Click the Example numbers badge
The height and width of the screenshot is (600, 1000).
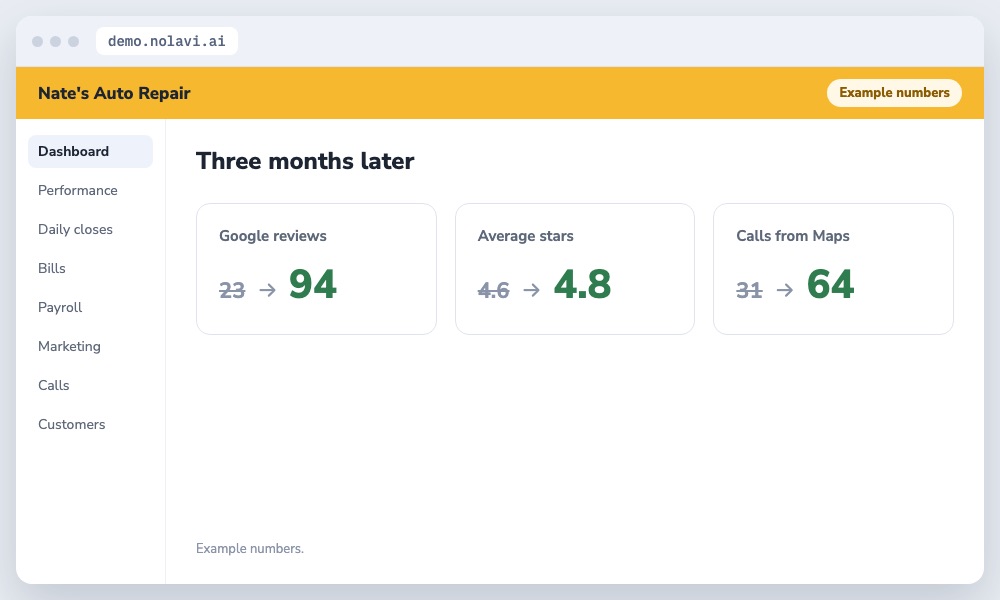pyautogui.click(x=894, y=92)
